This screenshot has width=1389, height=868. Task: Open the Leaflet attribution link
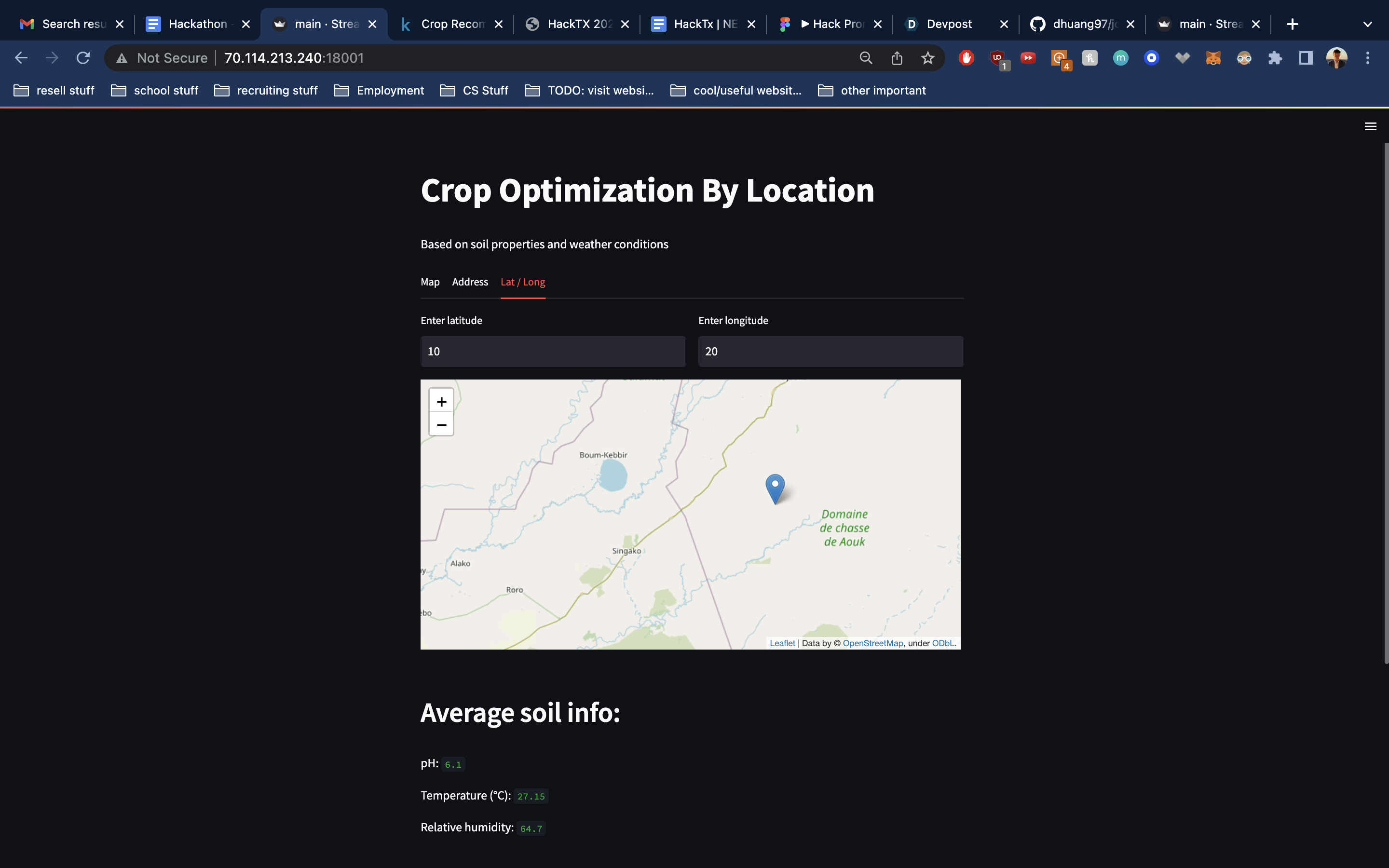[x=782, y=643]
